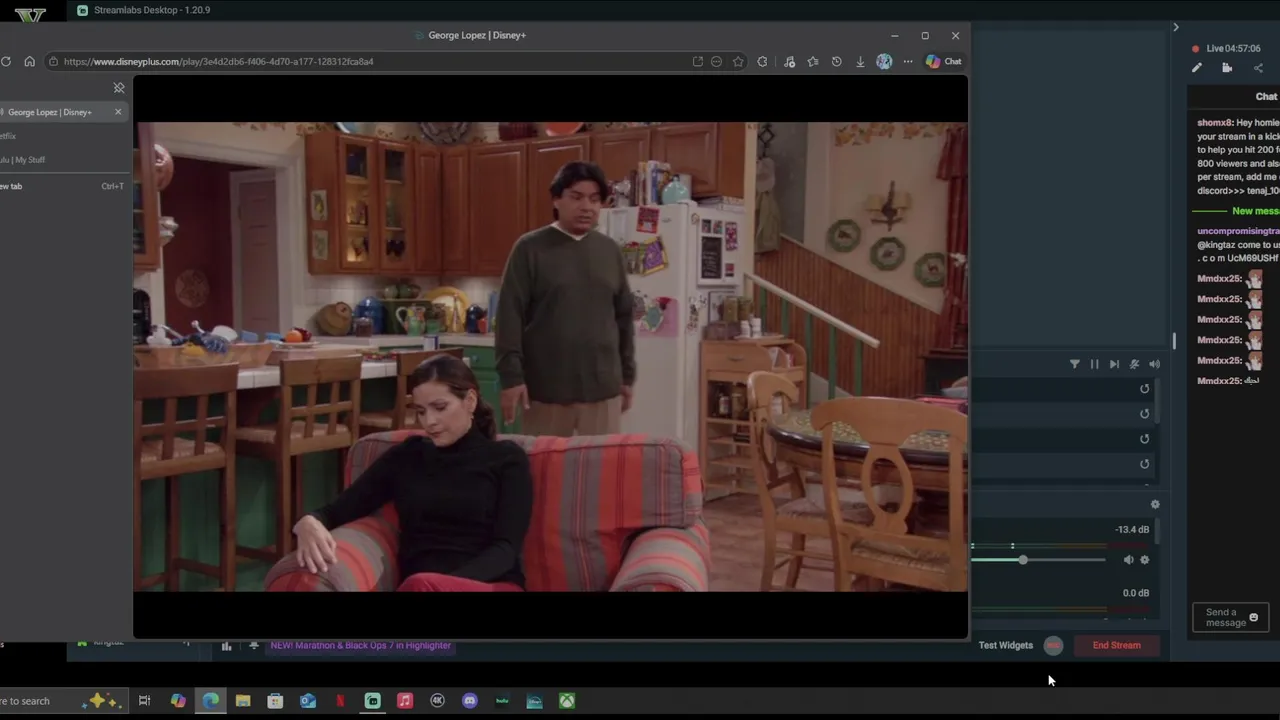
Task: Pause the replay with the pause icon
Action: coord(1094,364)
